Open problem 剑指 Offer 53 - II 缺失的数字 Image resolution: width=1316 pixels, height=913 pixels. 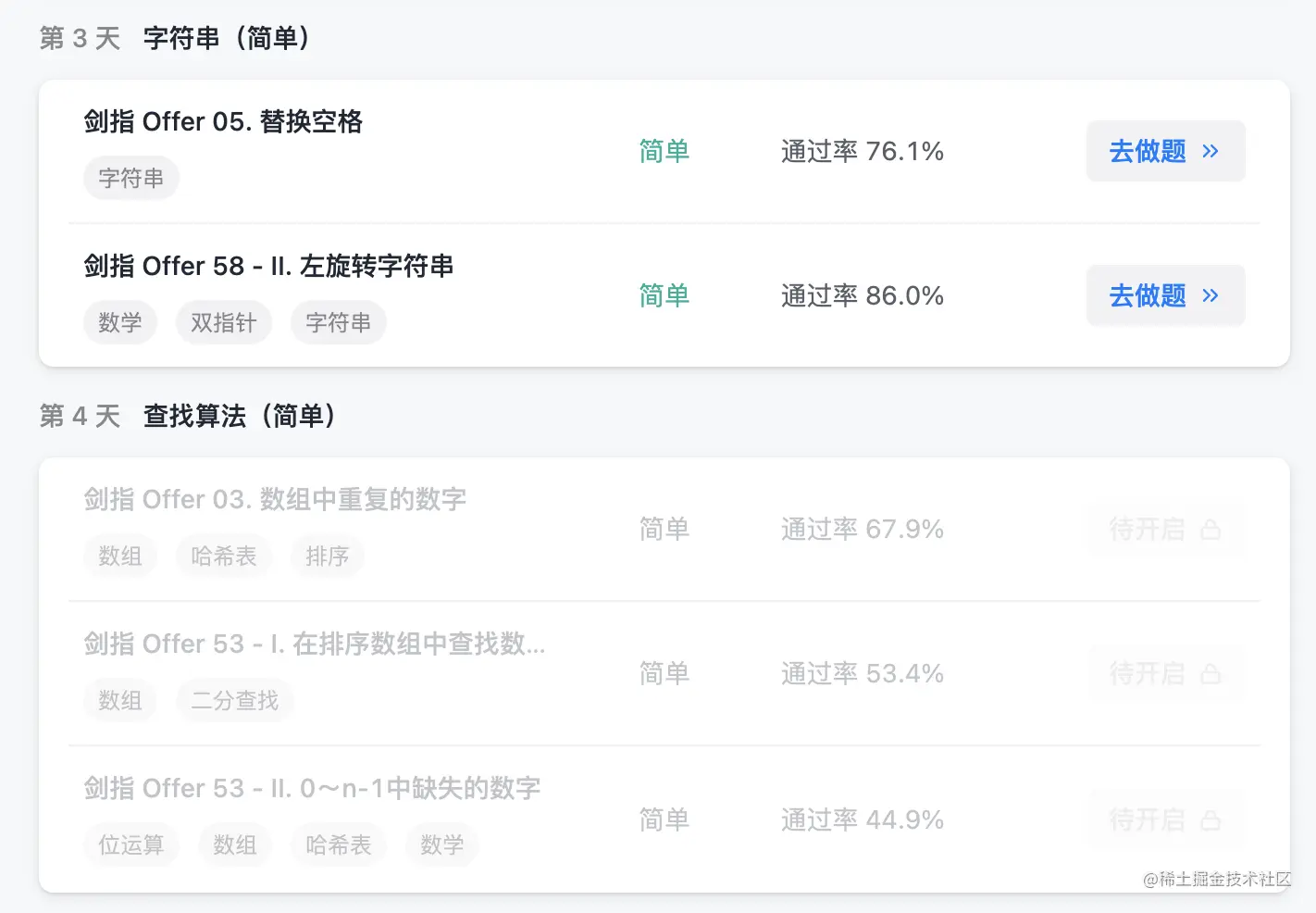312,788
